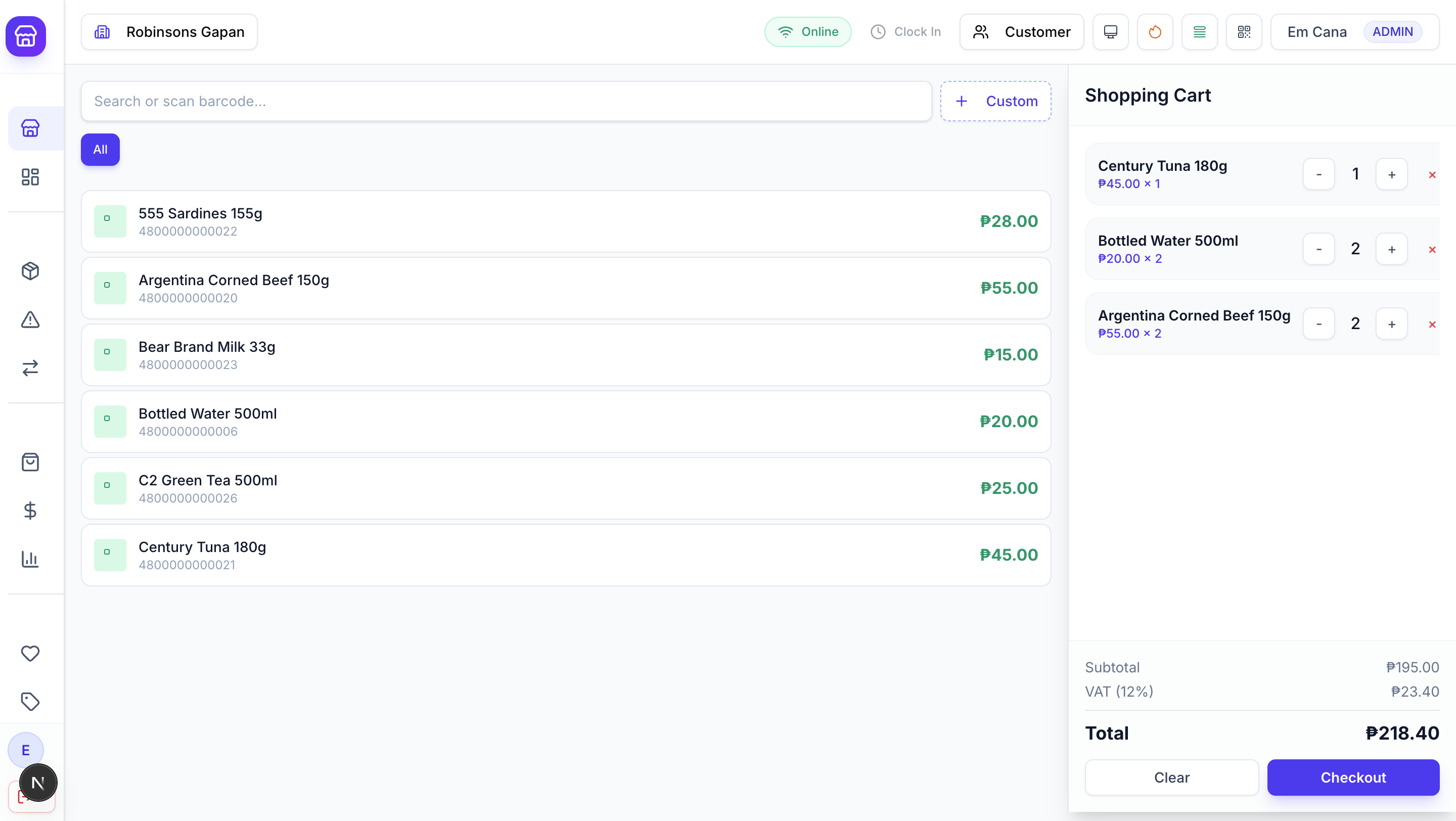This screenshot has height=821, width=1456.
Task: Select the All category filter tab
Action: 100,150
